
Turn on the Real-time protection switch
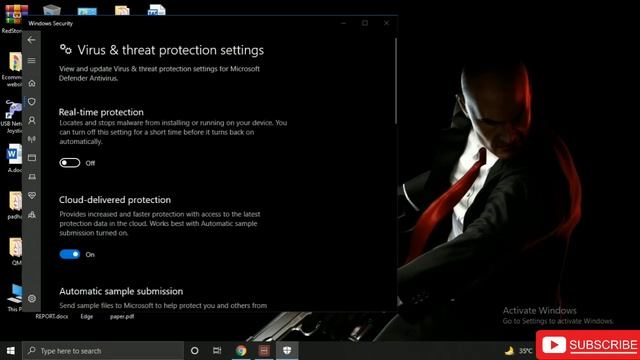pos(69,163)
